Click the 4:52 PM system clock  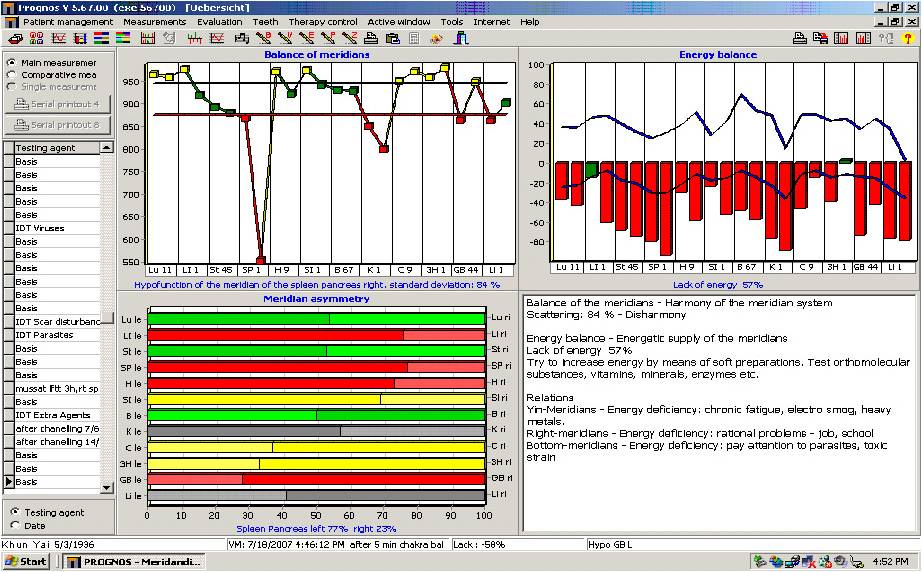point(890,561)
